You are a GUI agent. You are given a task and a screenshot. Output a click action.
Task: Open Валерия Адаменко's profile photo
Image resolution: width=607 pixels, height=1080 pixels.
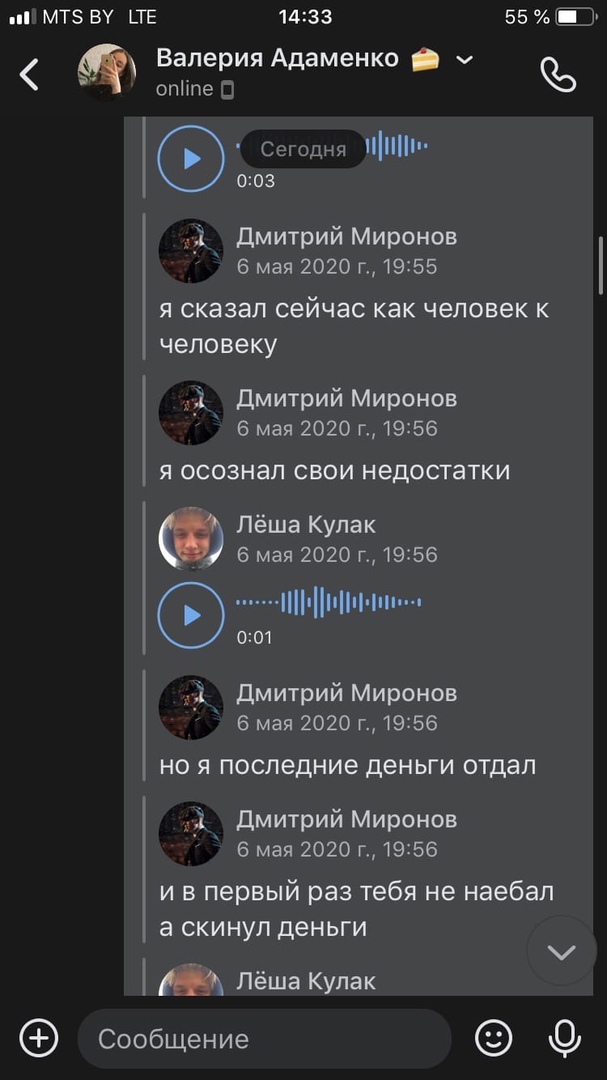coord(107,72)
